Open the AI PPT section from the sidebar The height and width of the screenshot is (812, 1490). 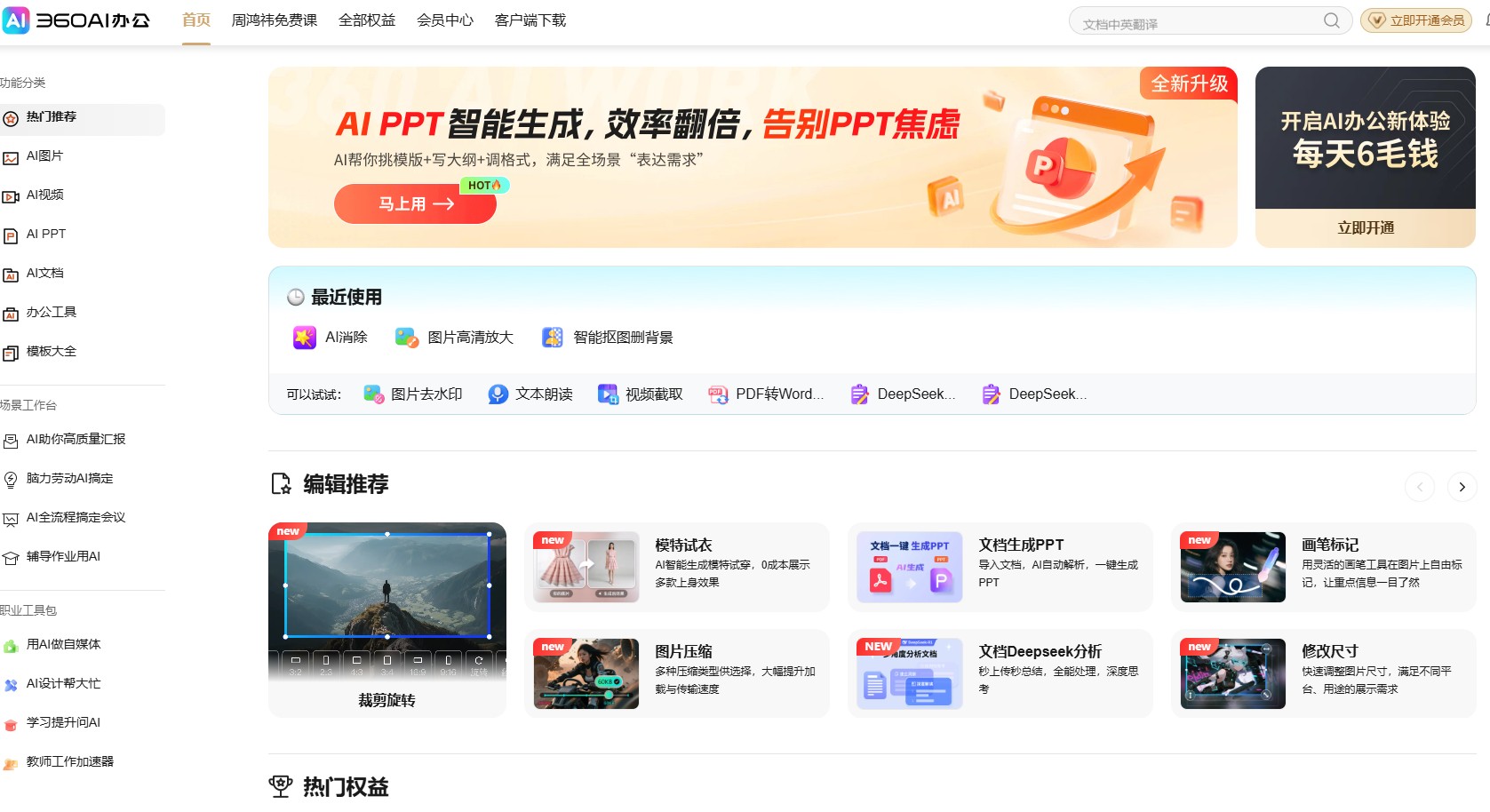tap(44, 234)
